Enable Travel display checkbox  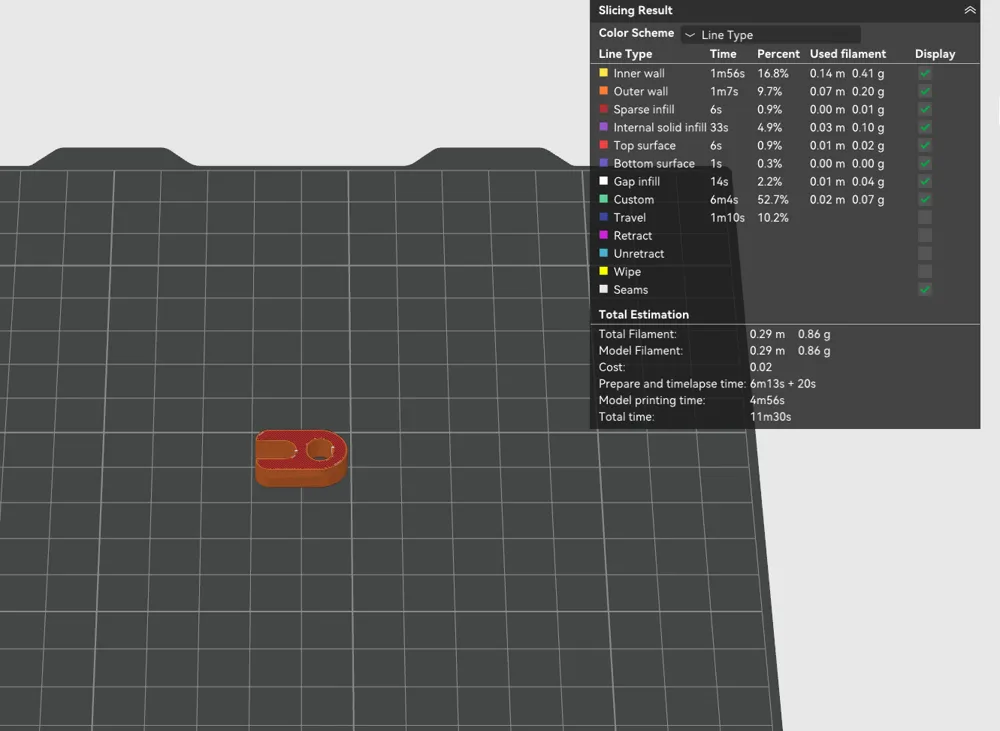[925, 218]
